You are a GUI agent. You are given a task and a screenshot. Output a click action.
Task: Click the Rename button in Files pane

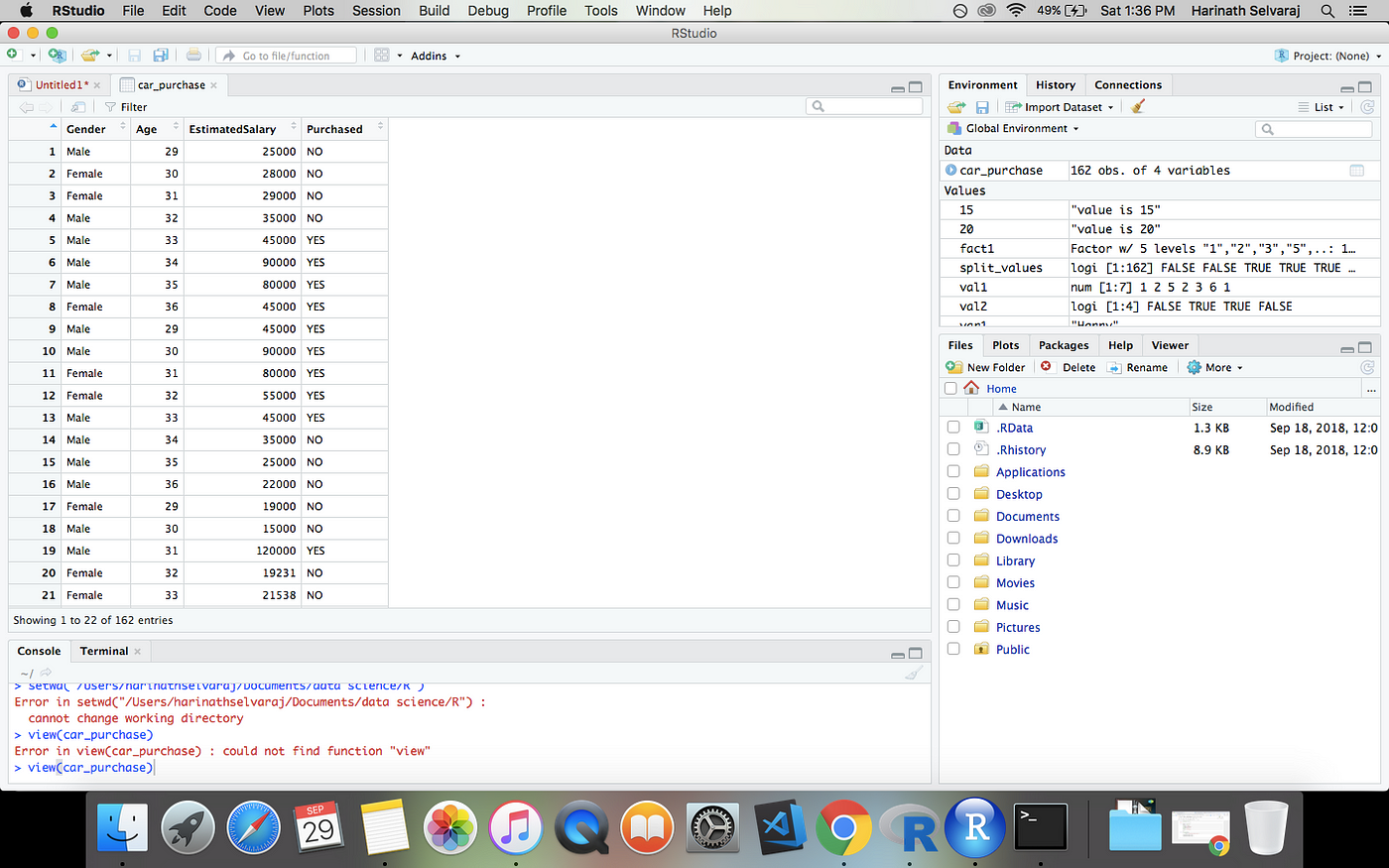click(1137, 367)
